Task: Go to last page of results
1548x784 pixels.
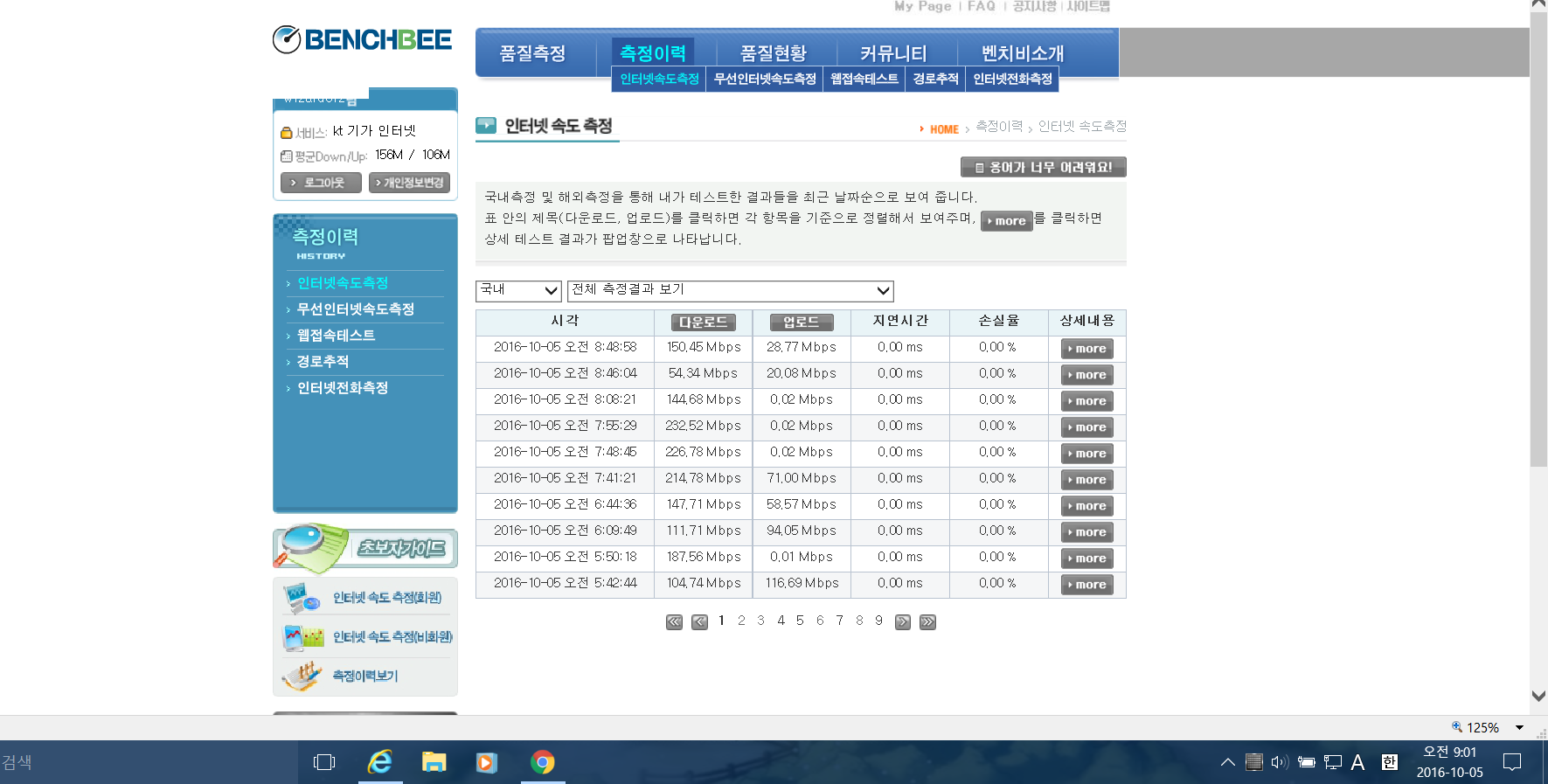Action: [x=928, y=622]
